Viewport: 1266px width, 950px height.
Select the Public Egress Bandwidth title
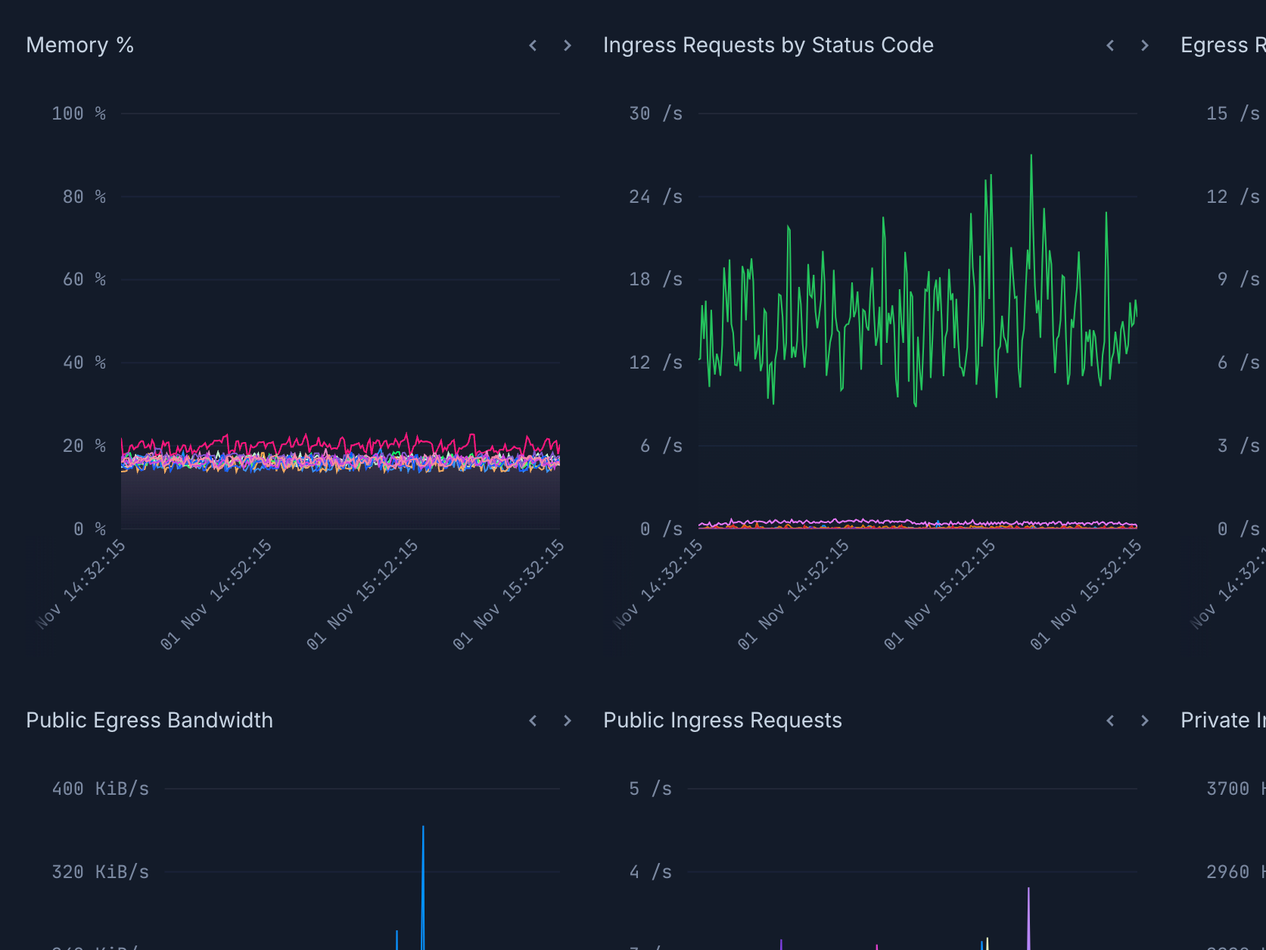click(x=149, y=720)
